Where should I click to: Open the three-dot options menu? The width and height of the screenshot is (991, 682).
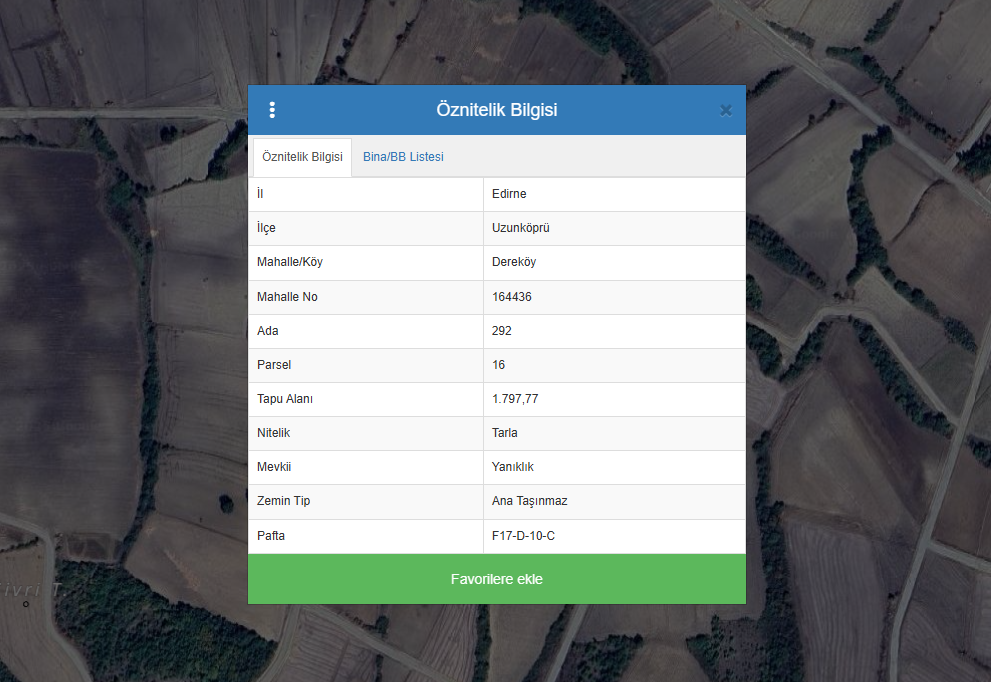tap(272, 110)
